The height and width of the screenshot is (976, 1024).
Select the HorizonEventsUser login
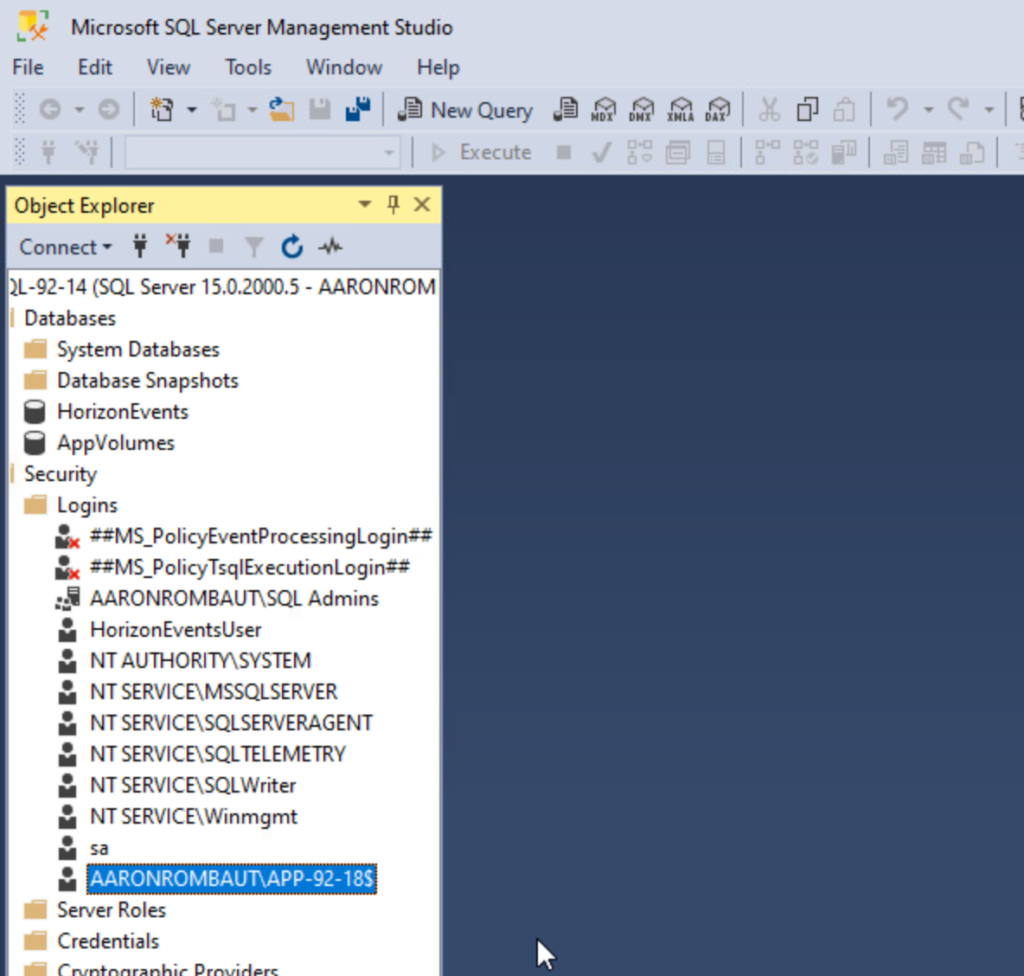tap(175, 629)
